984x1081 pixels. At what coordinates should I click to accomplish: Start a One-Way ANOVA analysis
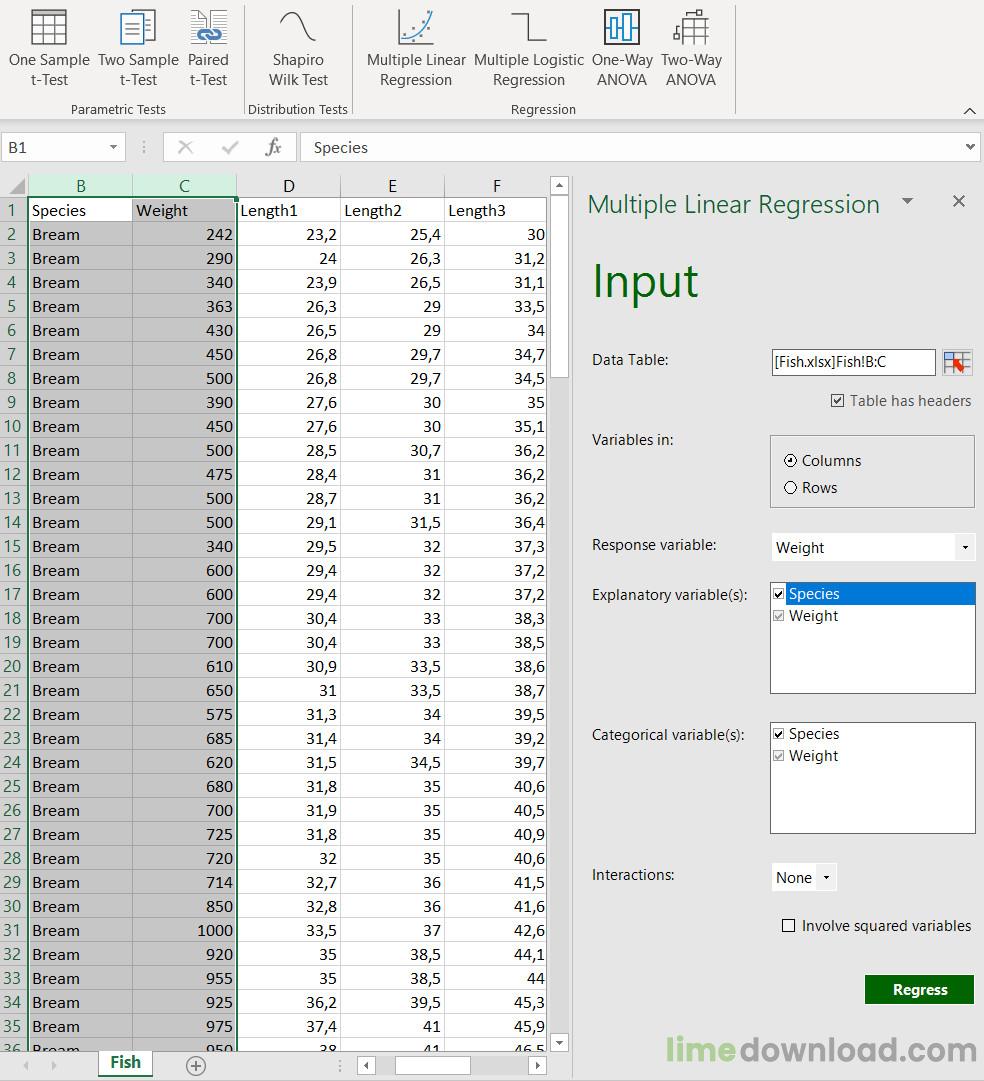pos(622,48)
